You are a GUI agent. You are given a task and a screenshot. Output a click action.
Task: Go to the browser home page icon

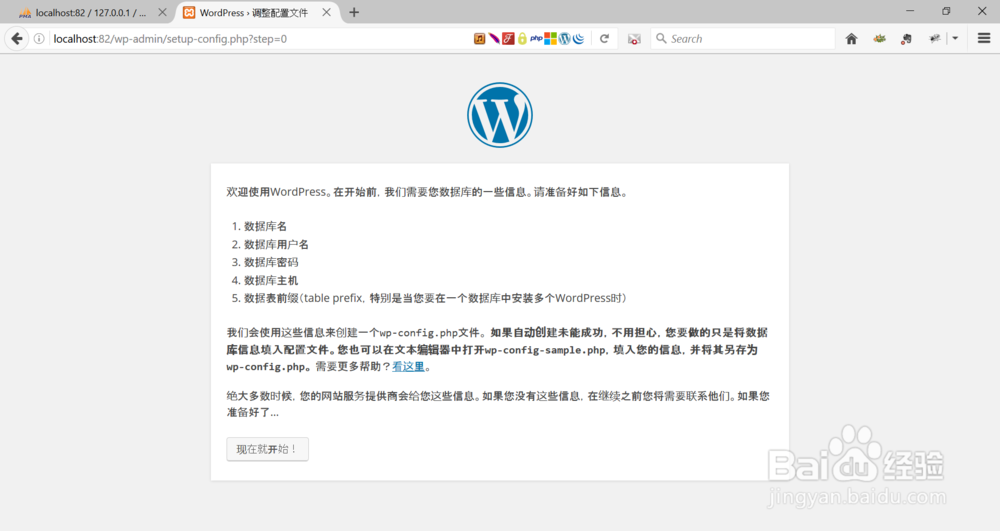click(x=851, y=39)
